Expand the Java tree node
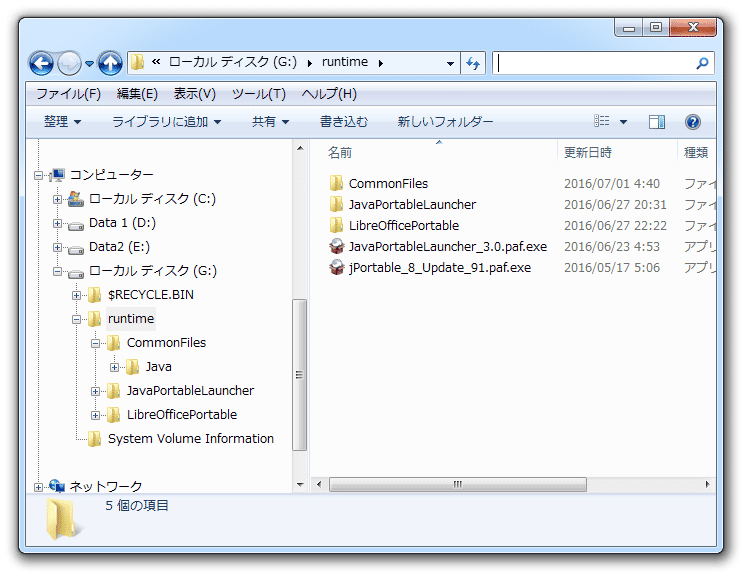Viewport: 746px width, 576px height. coord(115,367)
